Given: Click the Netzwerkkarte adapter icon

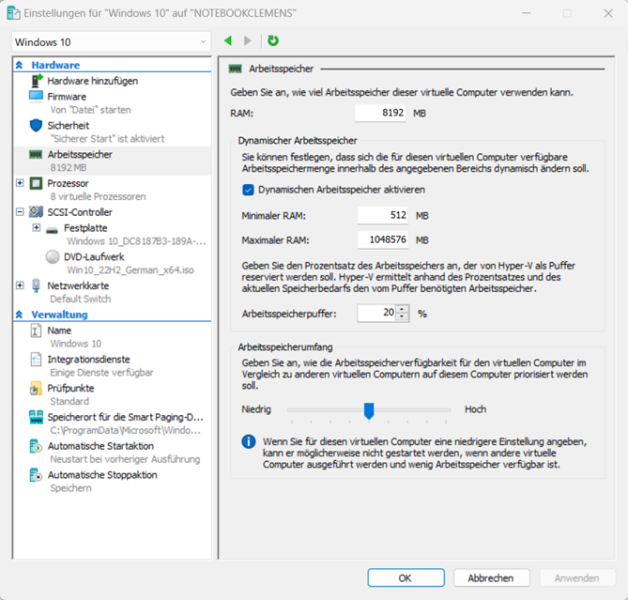Looking at the screenshot, I should [x=36, y=286].
